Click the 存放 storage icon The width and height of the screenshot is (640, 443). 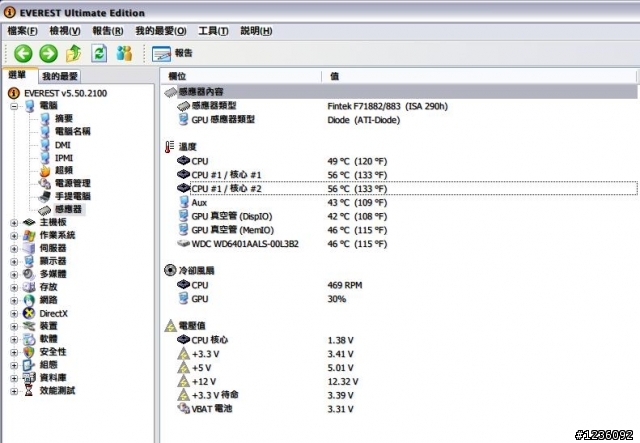pyautogui.click(x=29, y=287)
